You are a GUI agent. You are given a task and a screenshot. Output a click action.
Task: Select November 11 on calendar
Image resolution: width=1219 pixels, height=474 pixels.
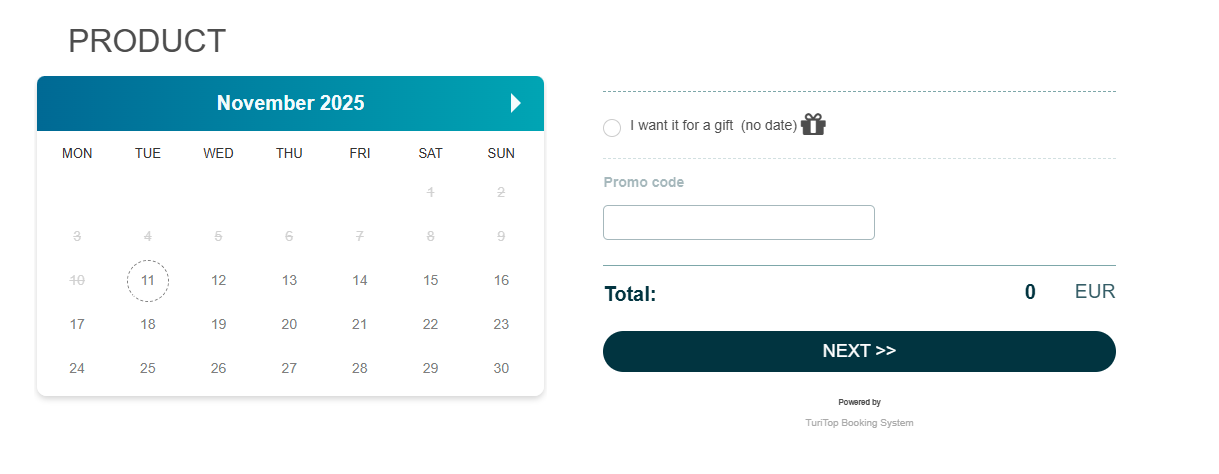[148, 280]
